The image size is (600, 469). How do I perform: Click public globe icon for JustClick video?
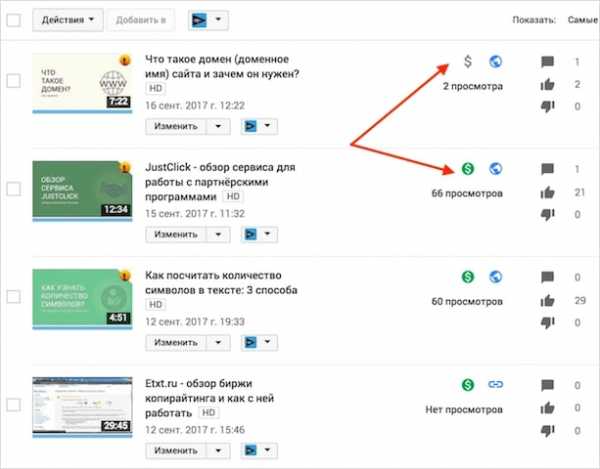pyautogui.click(x=494, y=169)
